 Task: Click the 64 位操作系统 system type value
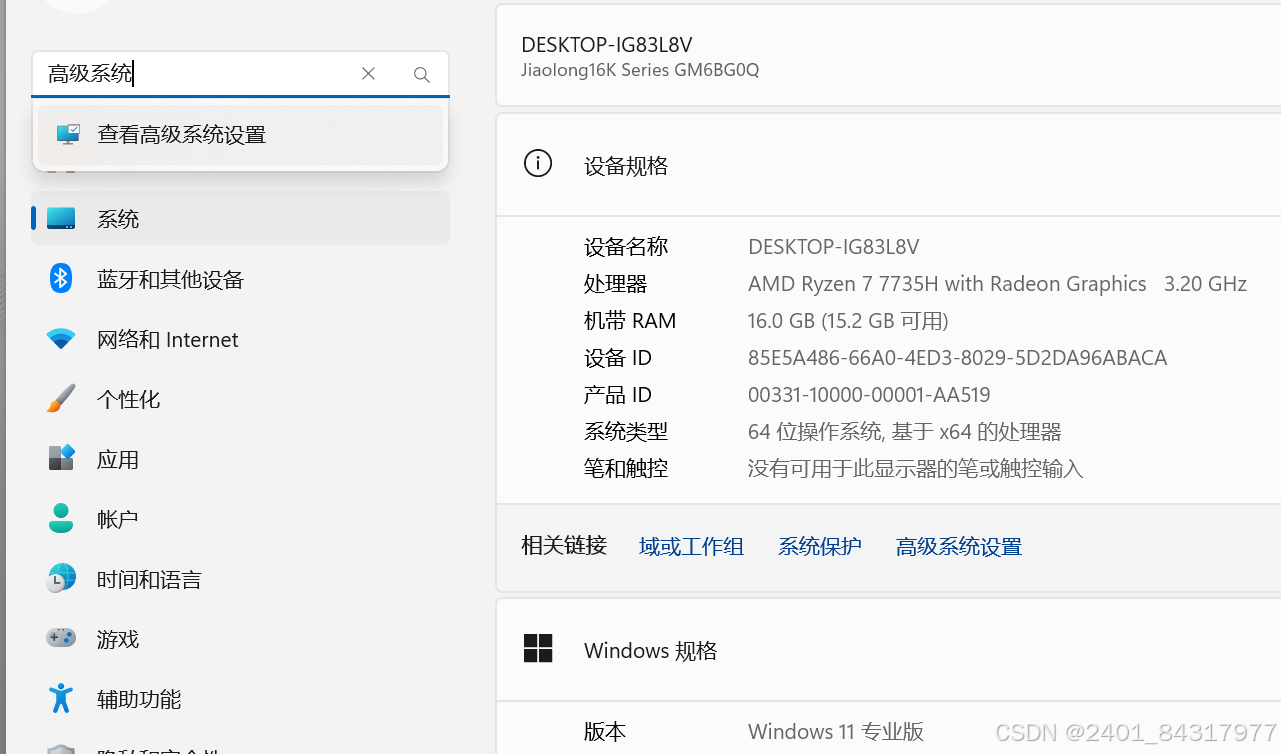click(x=904, y=432)
